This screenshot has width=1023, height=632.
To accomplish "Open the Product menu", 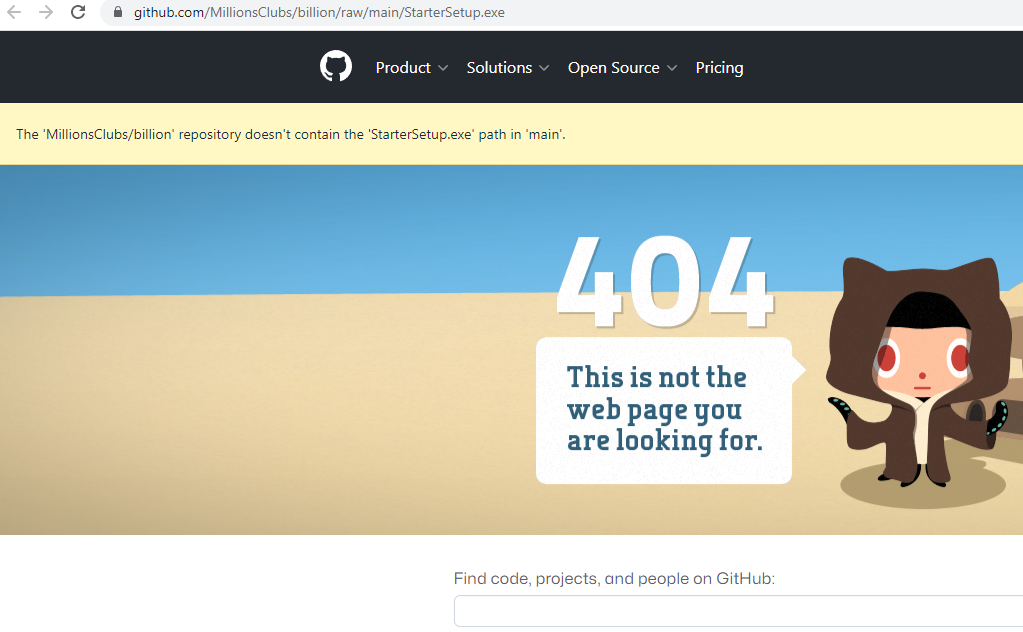I will (411, 68).
